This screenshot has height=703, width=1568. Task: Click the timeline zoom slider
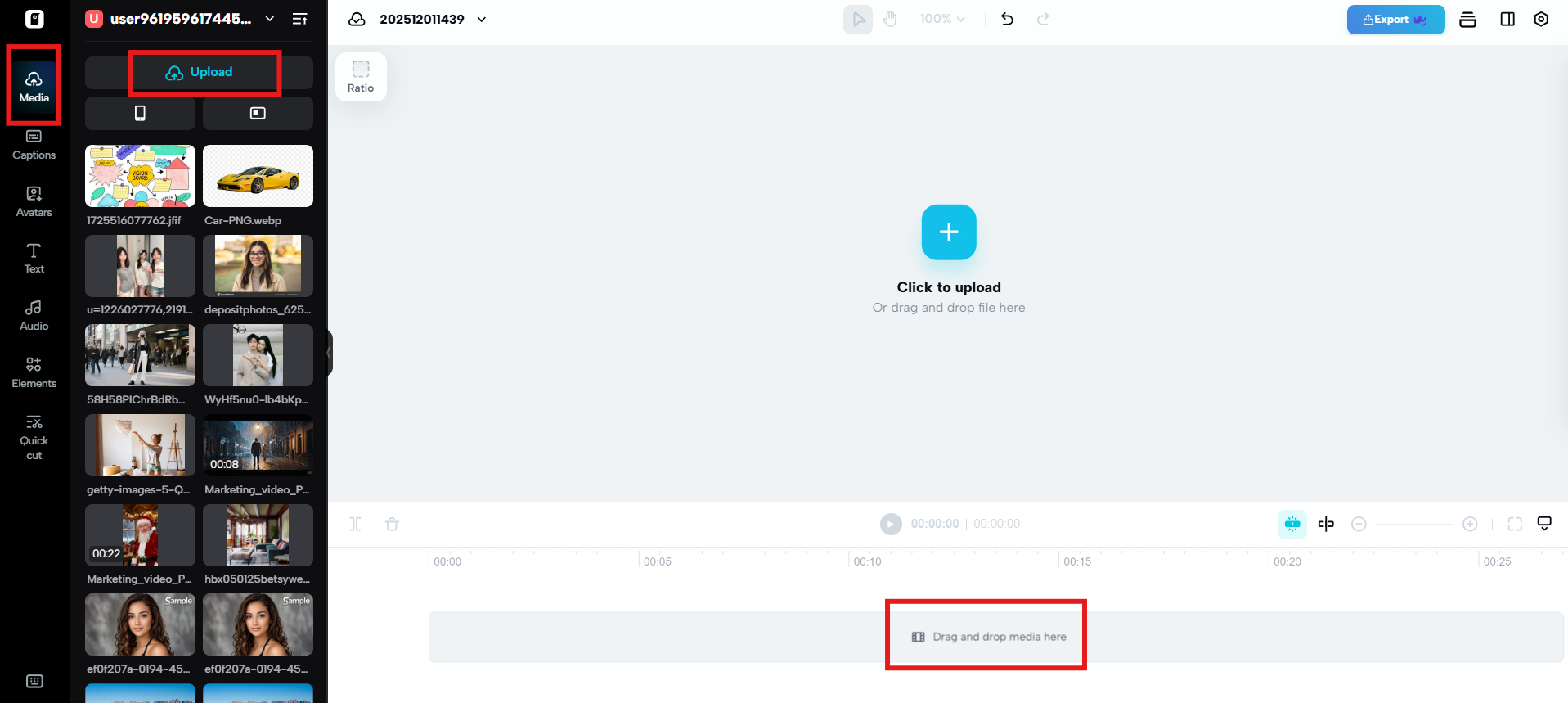coord(1413,524)
